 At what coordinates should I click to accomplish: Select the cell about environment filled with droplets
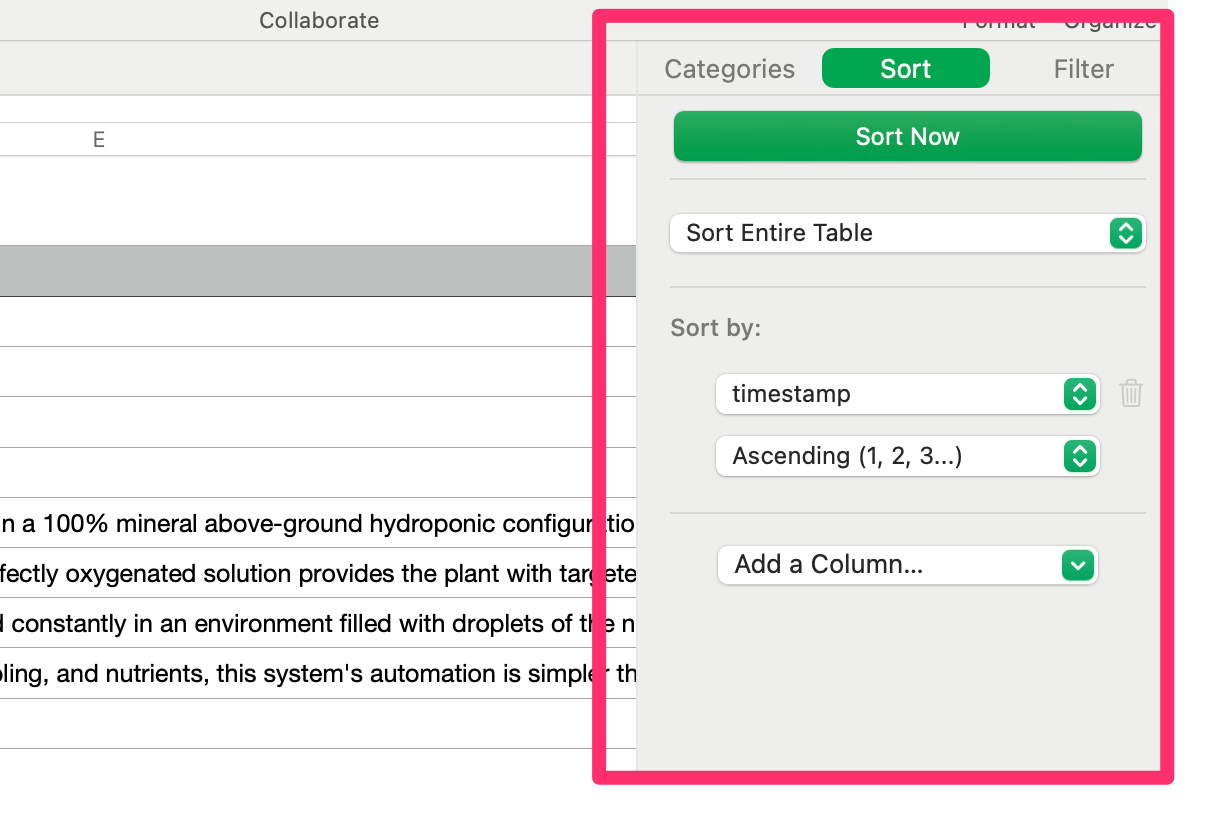coord(318,623)
